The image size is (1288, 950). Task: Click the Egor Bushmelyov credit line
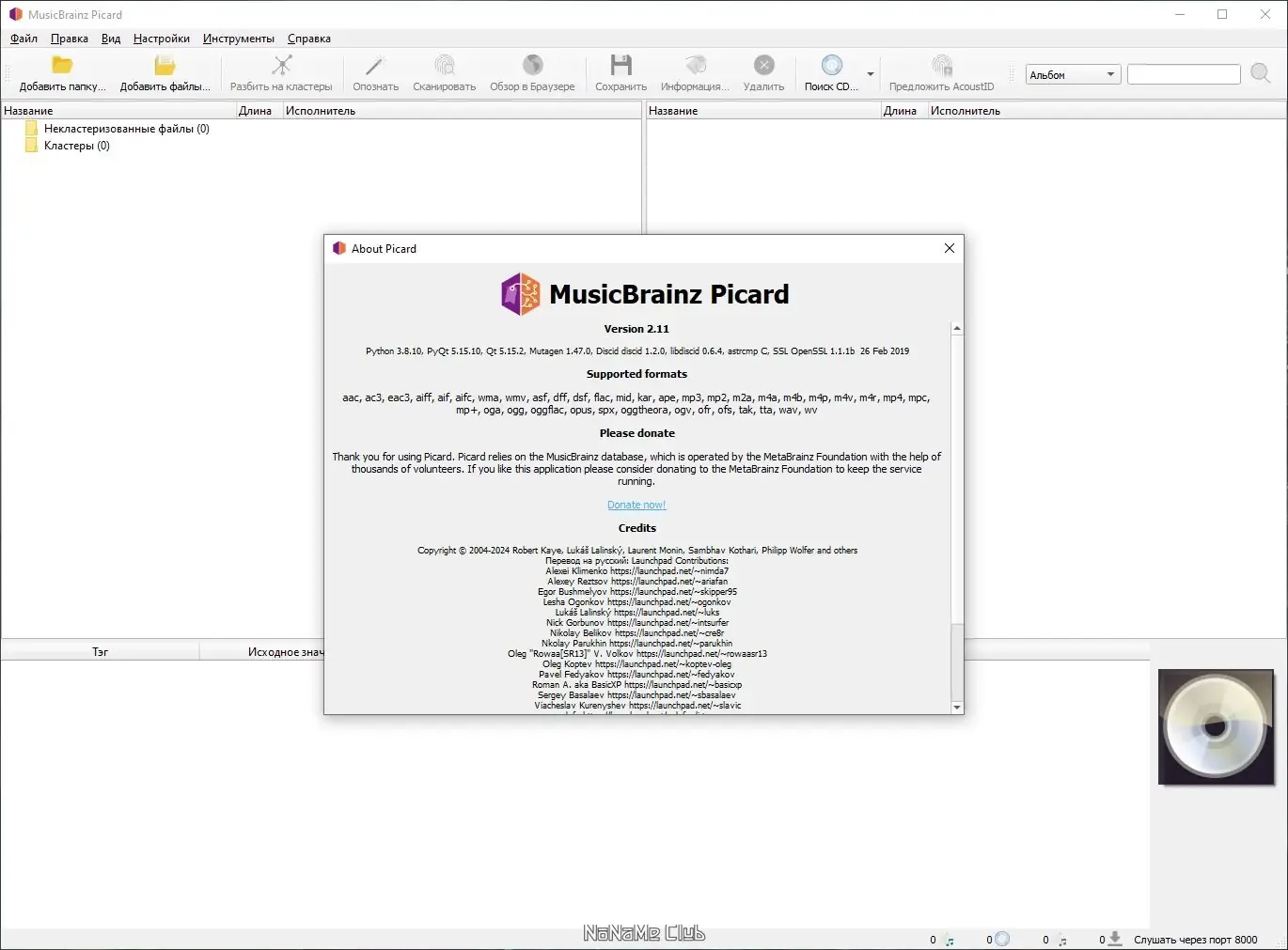[637, 592]
